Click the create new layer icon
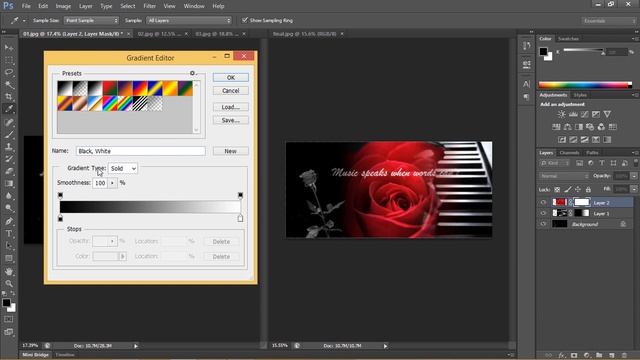The height and width of the screenshot is (360, 640). click(x=611, y=356)
